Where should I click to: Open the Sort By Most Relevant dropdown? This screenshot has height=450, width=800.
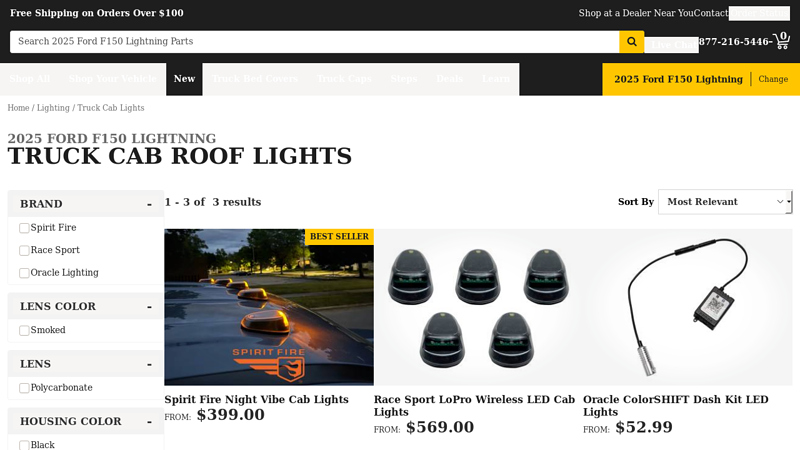[725, 202]
